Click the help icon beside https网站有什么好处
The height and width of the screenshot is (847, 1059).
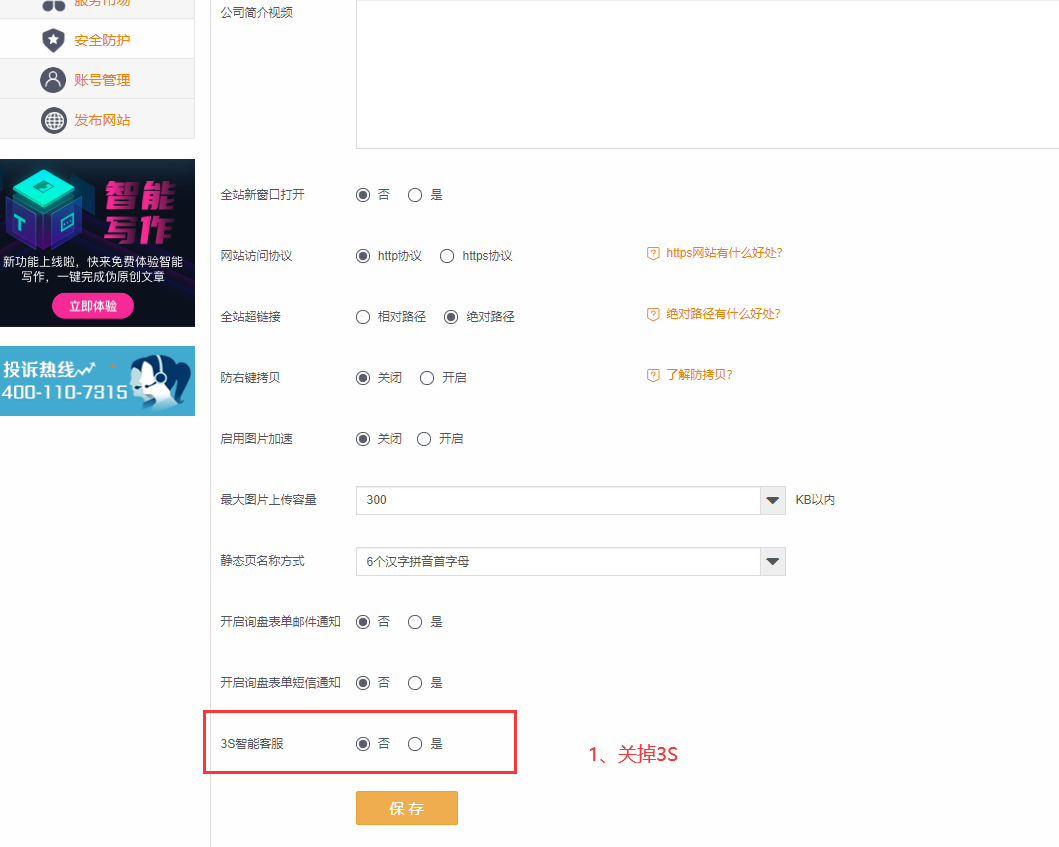tap(653, 253)
